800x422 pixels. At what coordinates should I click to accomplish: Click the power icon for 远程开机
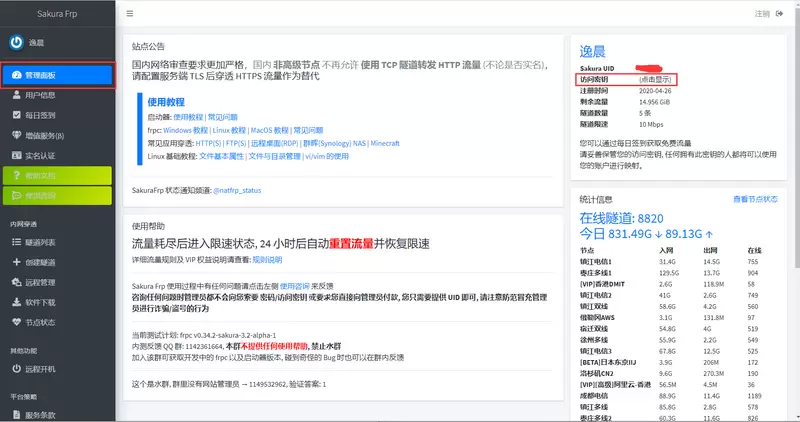pos(16,368)
